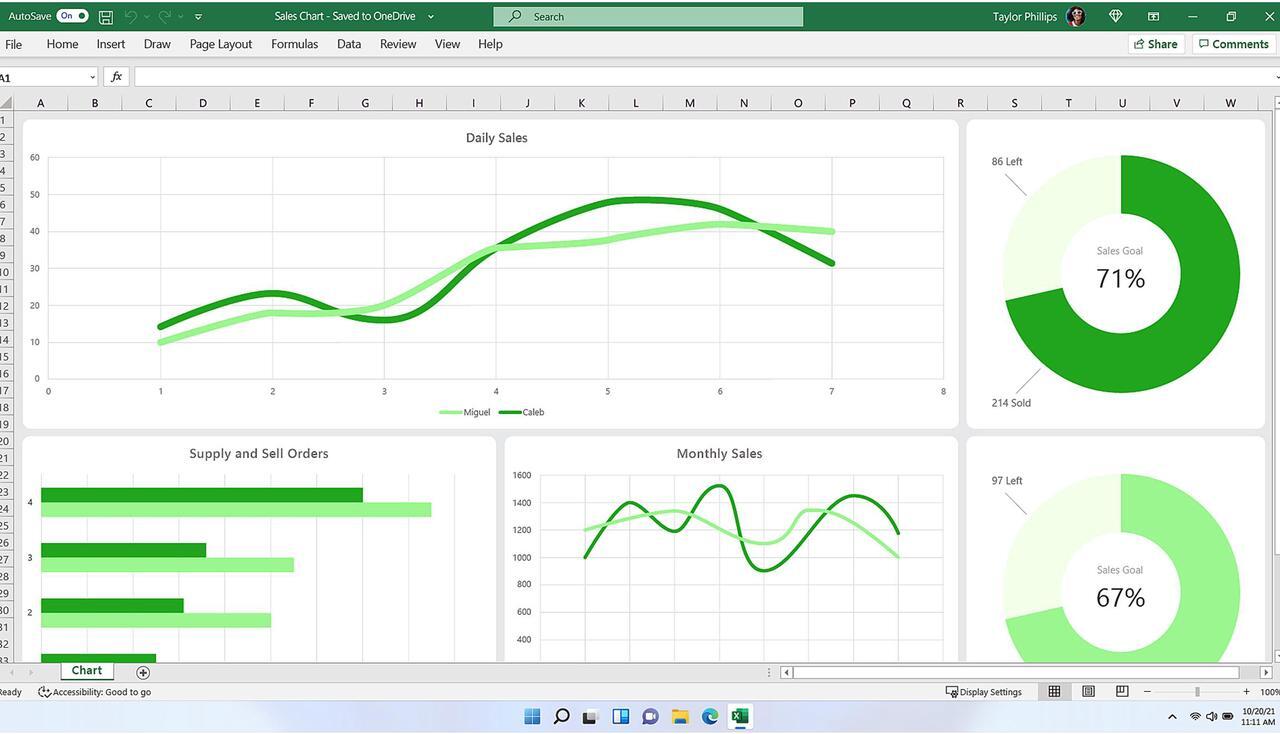Image resolution: width=1280 pixels, height=734 pixels.
Task: Open the Help tab
Action: coord(490,44)
